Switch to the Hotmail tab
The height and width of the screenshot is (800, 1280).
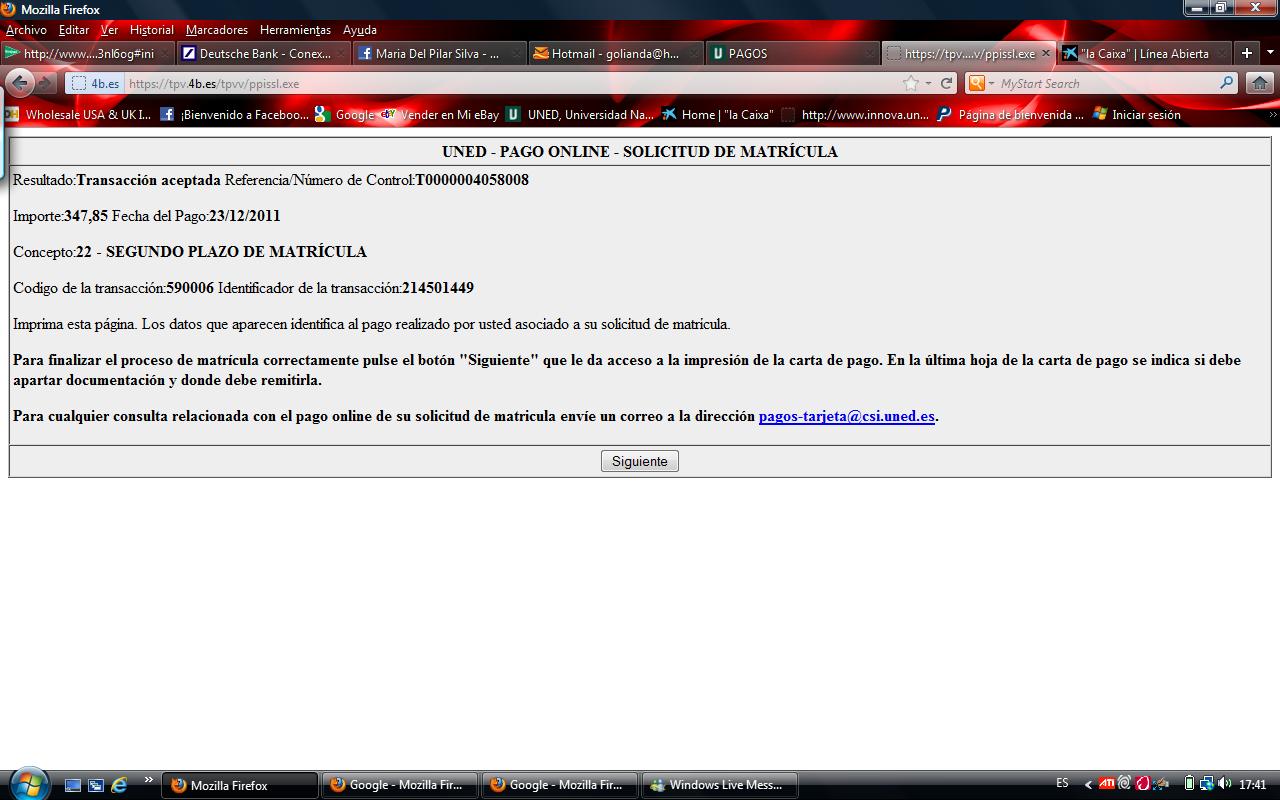coord(614,53)
